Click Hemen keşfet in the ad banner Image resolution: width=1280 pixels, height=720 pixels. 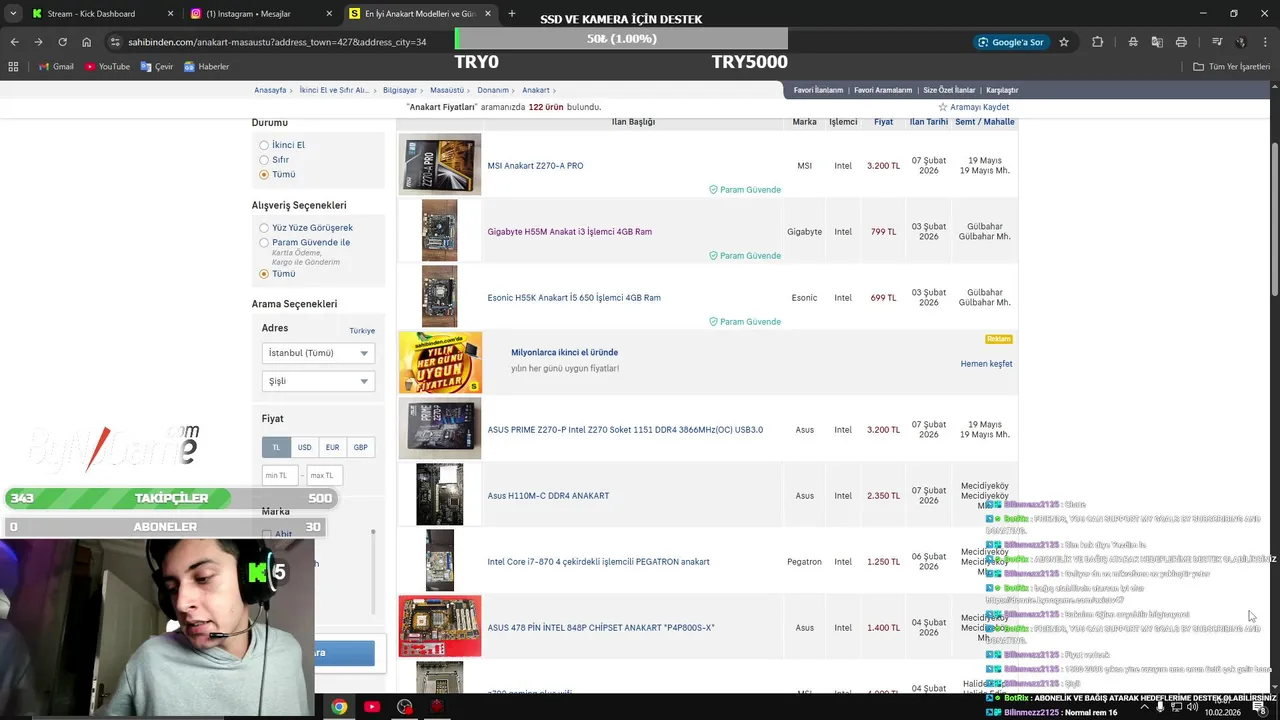point(986,364)
